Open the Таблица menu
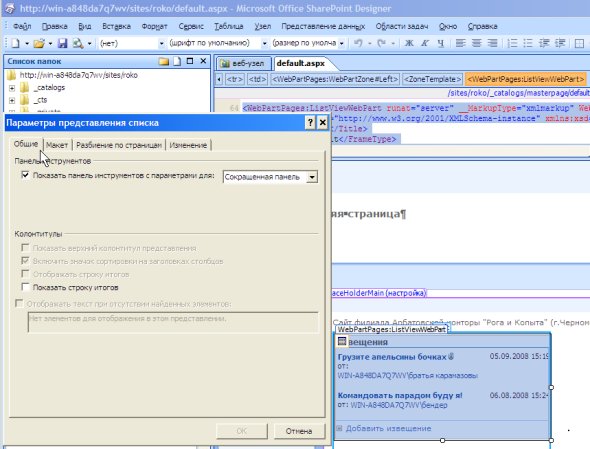This screenshot has height=449, width=590. [x=229, y=26]
